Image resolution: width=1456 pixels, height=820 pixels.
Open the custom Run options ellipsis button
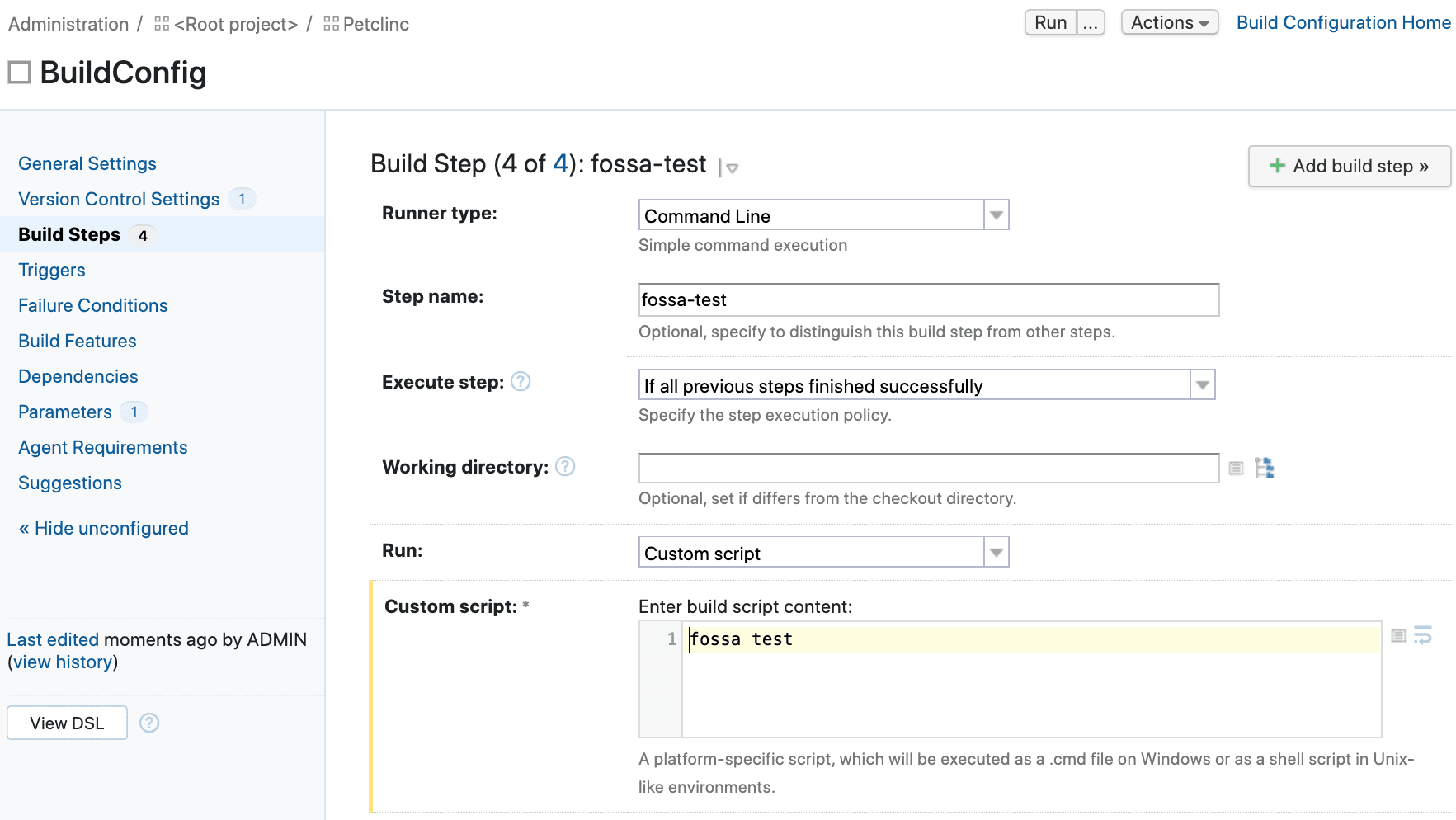(1091, 22)
